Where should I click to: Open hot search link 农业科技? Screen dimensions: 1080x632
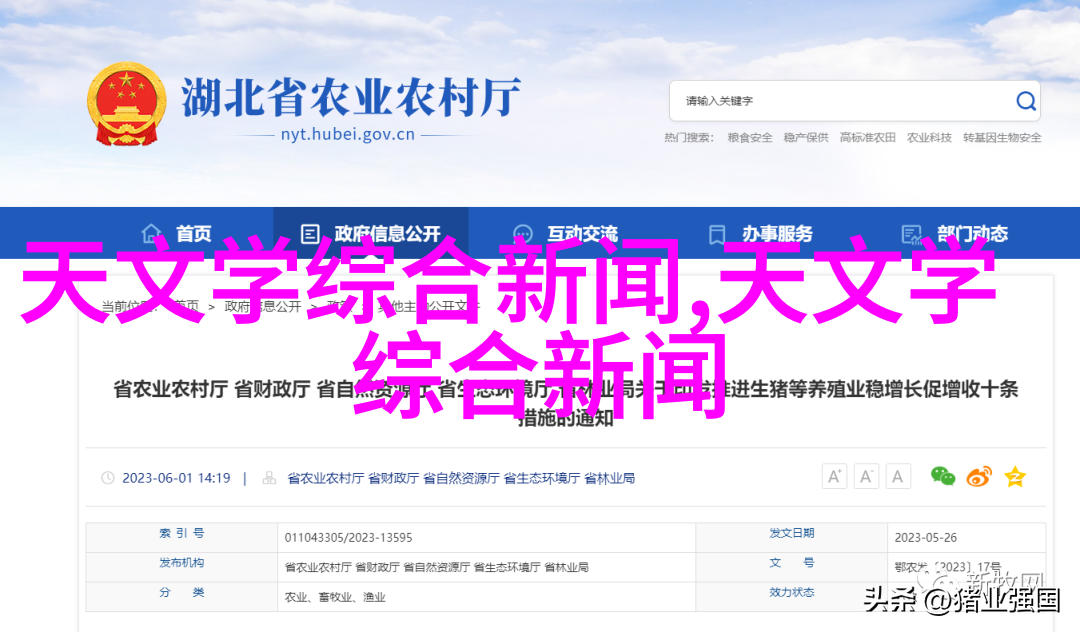tap(929, 138)
